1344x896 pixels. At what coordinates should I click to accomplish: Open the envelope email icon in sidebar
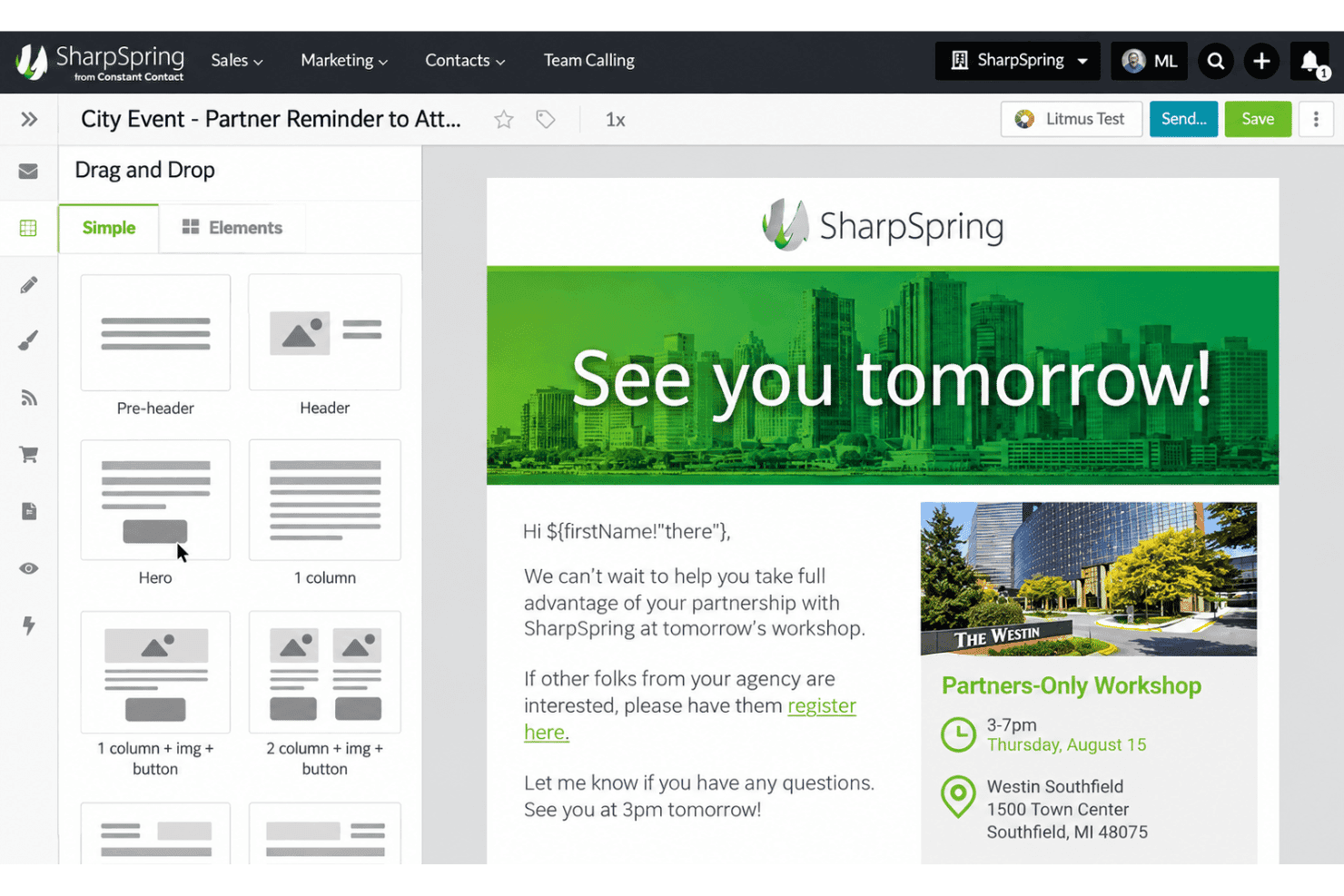29,171
